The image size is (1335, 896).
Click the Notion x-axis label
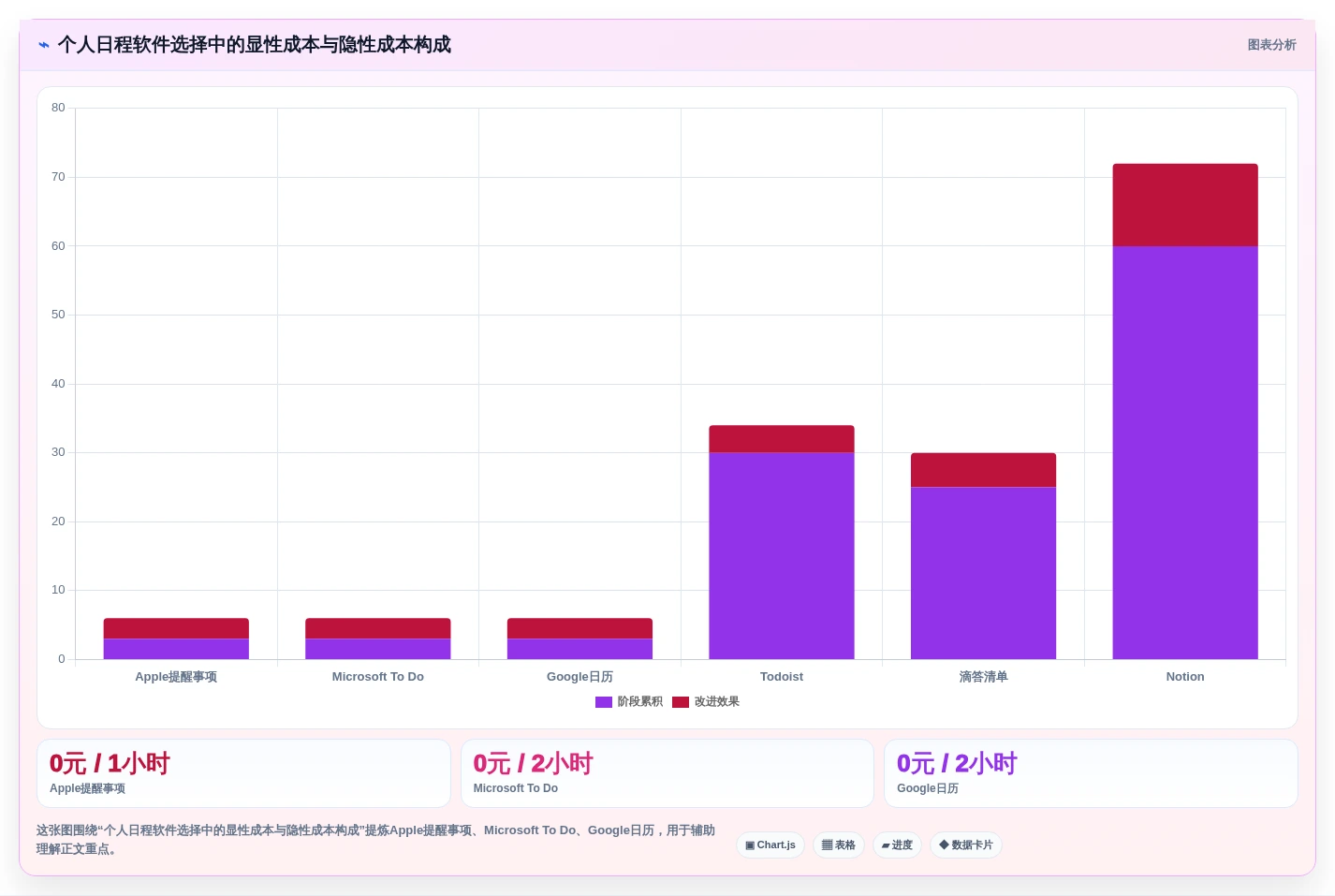pyautogui.click(x=1185, y=677)
